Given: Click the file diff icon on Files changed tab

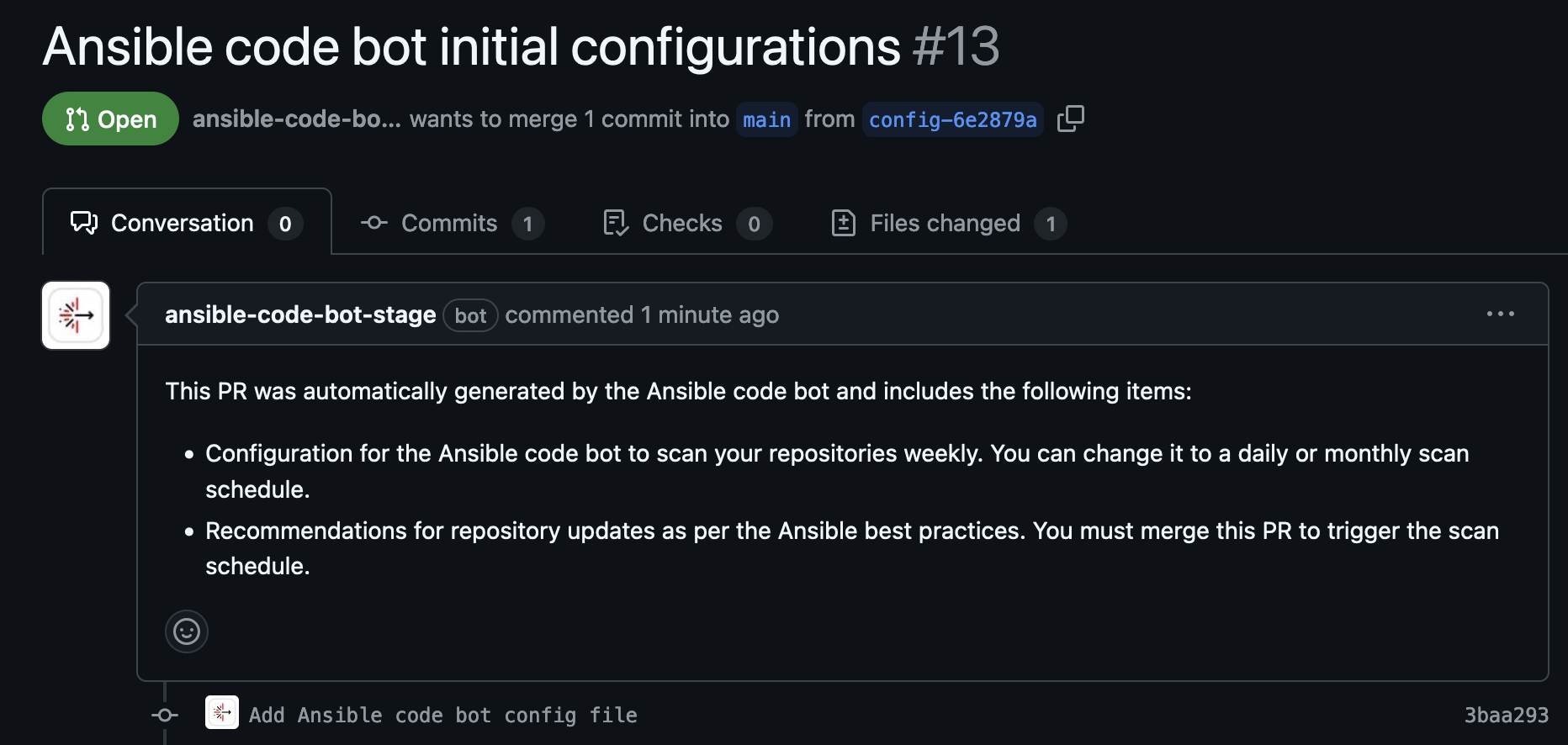Looking at the screenshot, I should pos(842,223).
